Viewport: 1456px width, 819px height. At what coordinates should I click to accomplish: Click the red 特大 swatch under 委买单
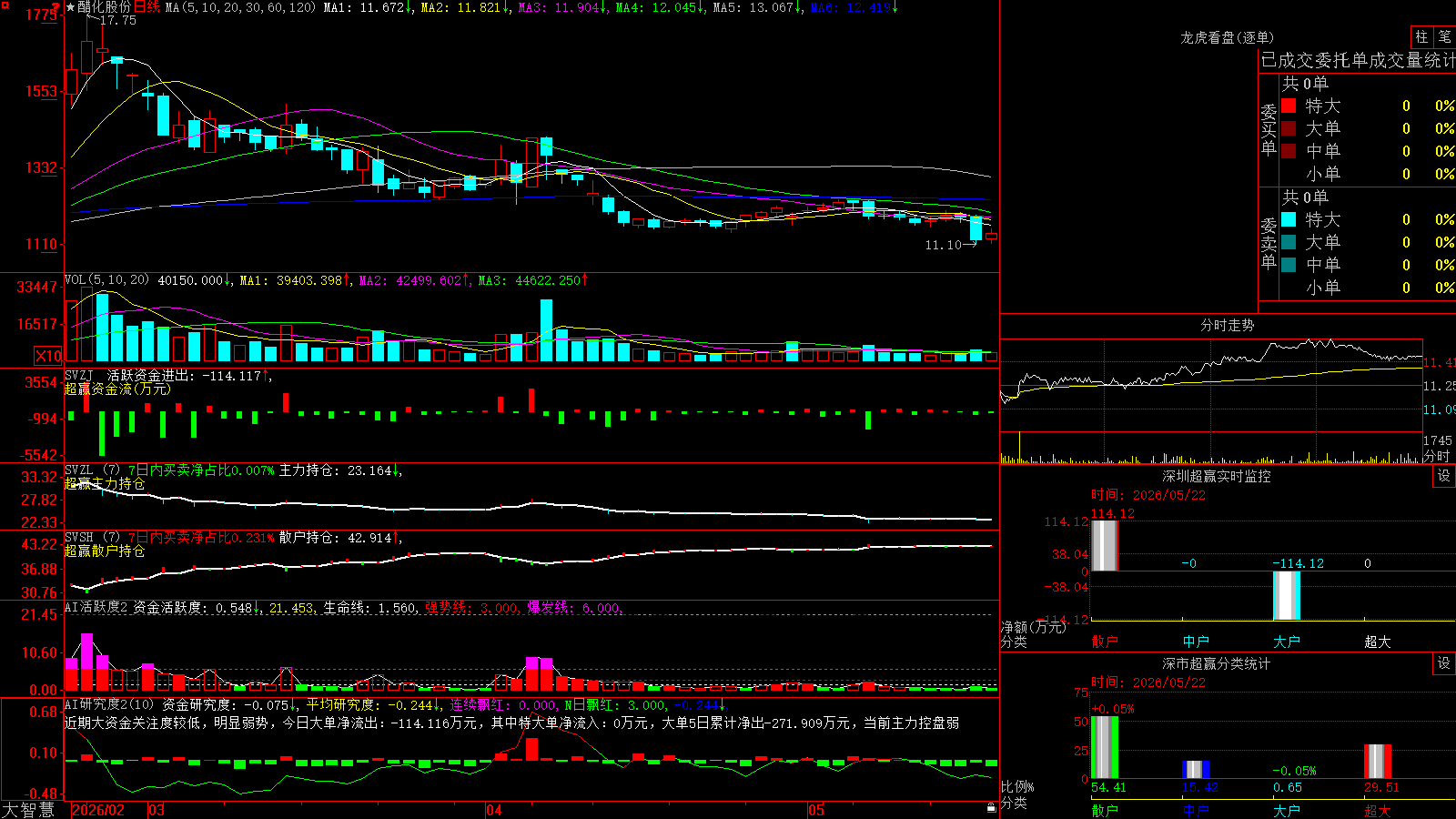(1289, 106)
